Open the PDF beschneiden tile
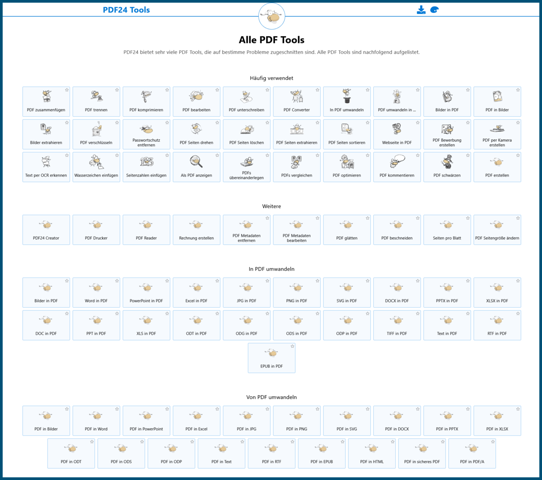The image size is (542, 480). (397, 230)
